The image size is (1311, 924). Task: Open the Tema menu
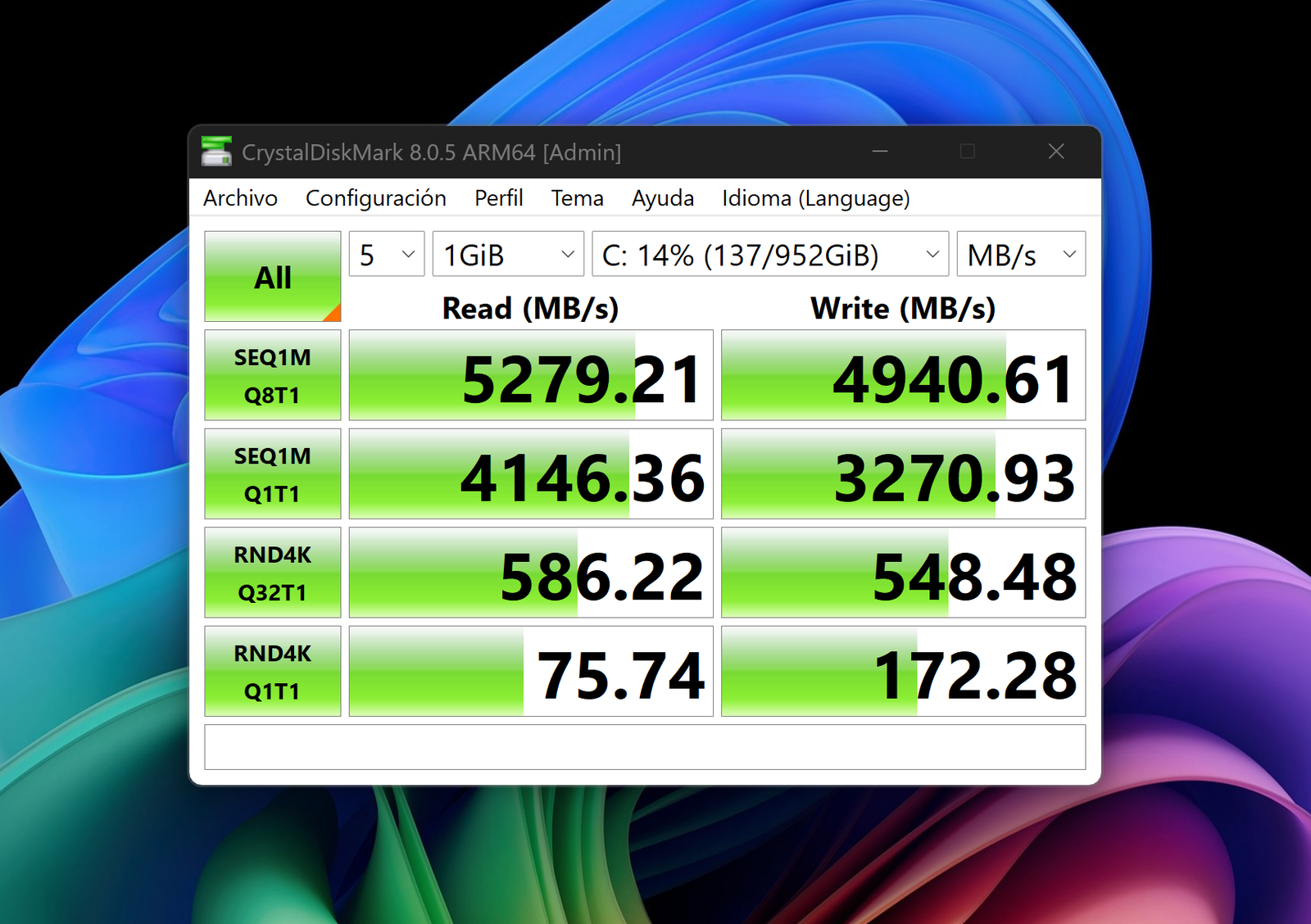click(x=577, y=198)
